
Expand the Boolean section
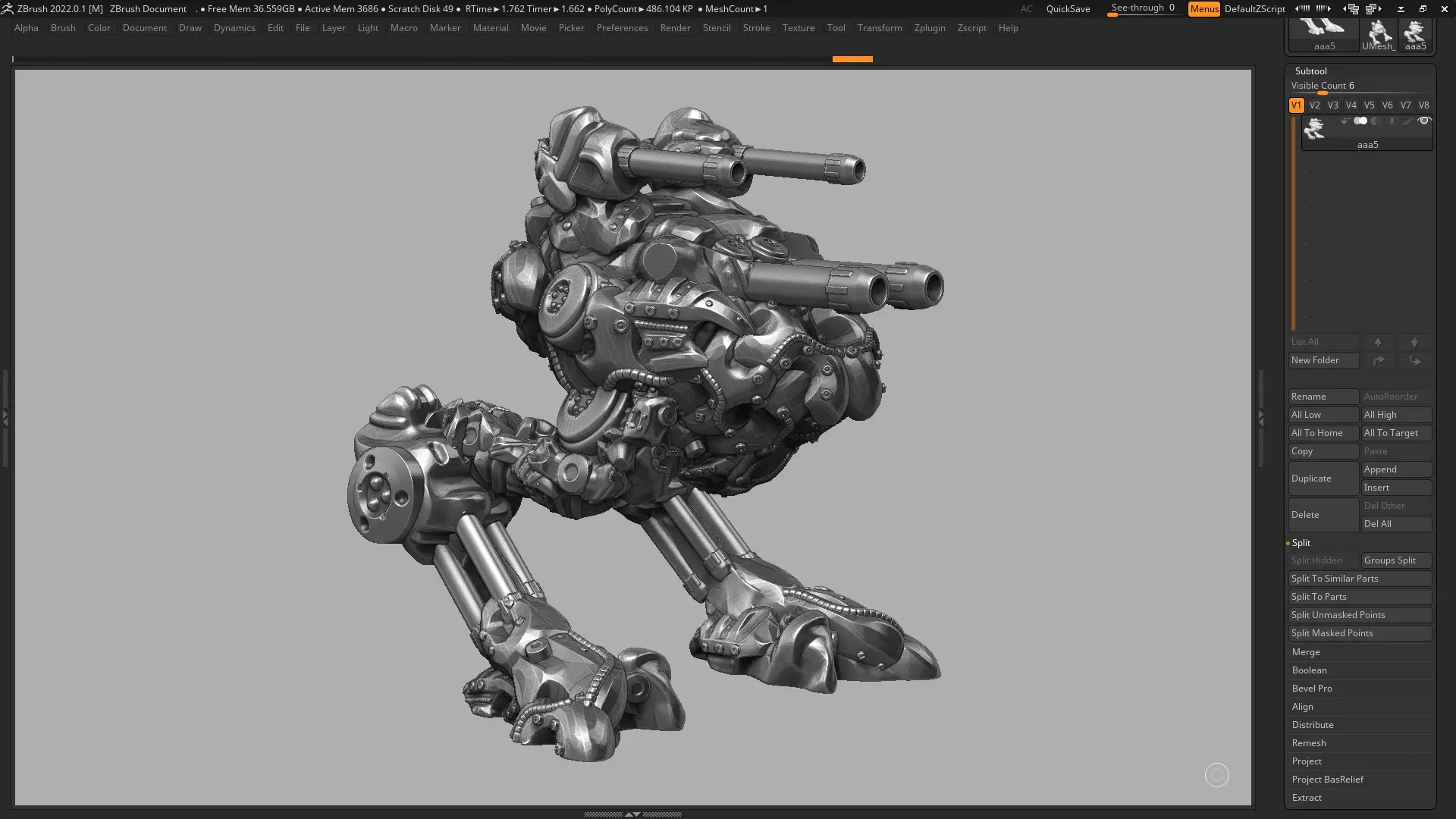pyautogui.click(x=1309, y=670)
